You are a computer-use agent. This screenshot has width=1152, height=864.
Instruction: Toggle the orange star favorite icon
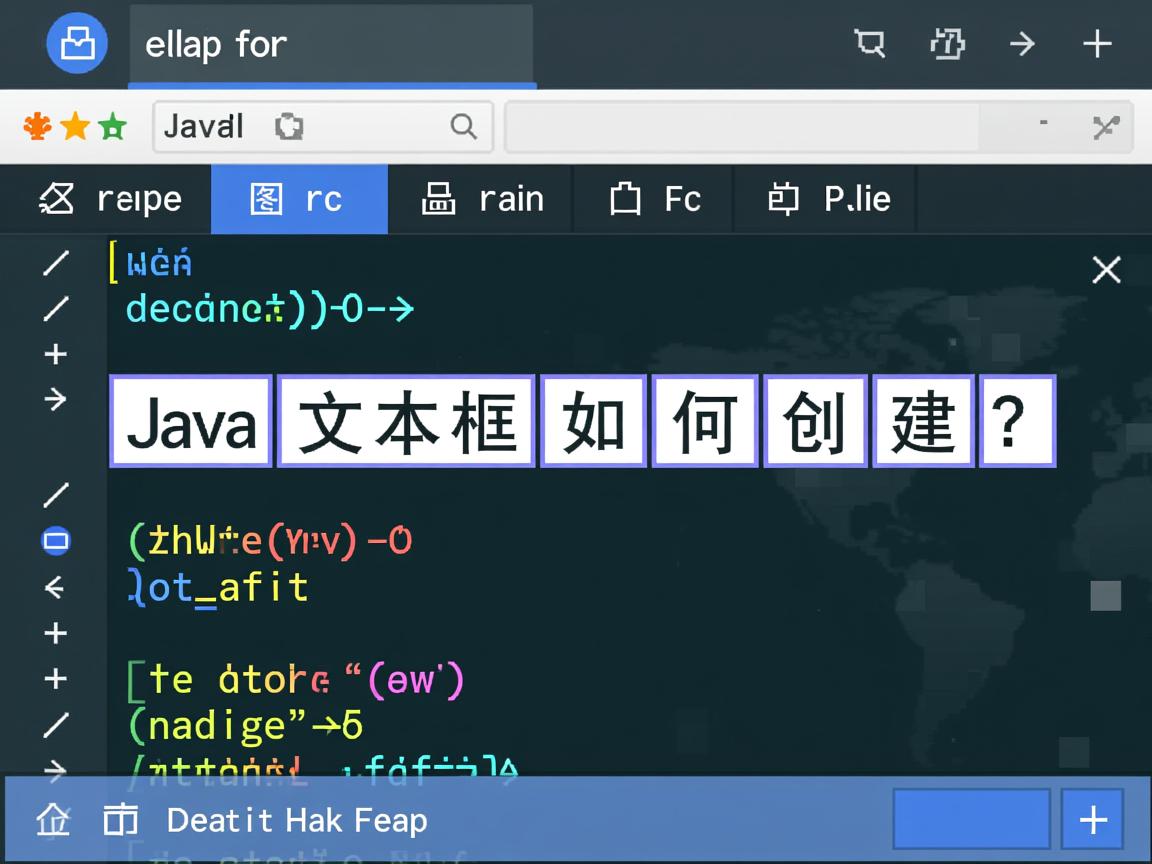coord(75,126)
